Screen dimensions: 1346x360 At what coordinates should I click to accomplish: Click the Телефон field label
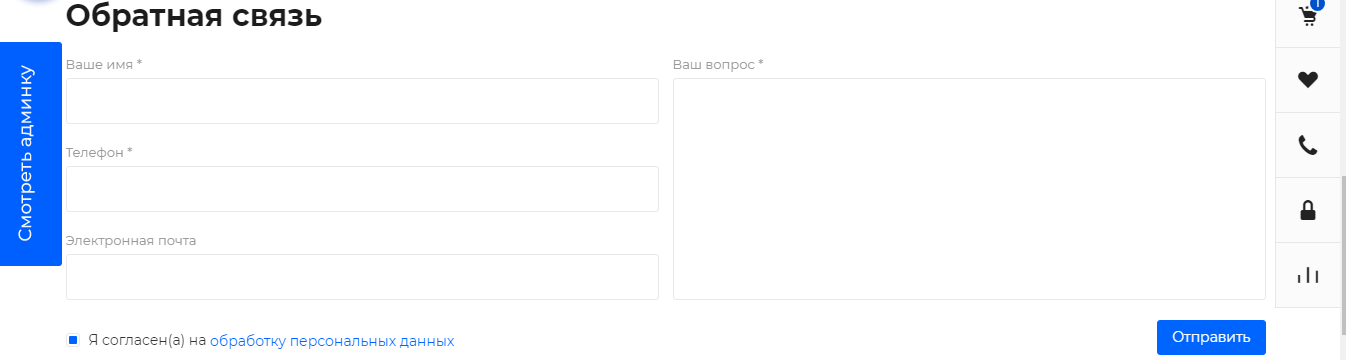(x=99, y=152)
